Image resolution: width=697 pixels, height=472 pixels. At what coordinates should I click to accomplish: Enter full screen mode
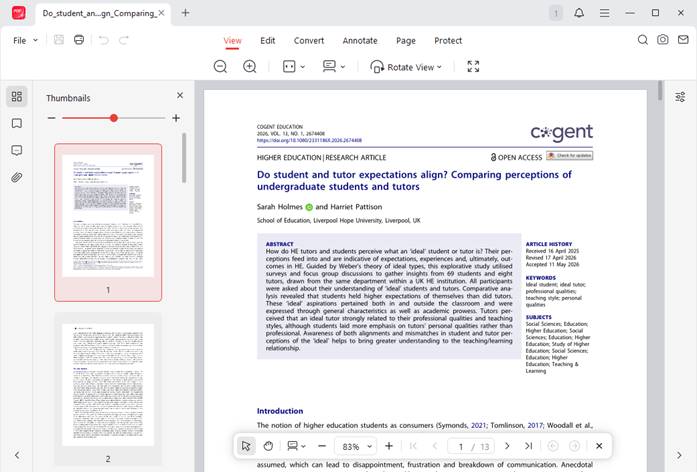coord(473,67)
